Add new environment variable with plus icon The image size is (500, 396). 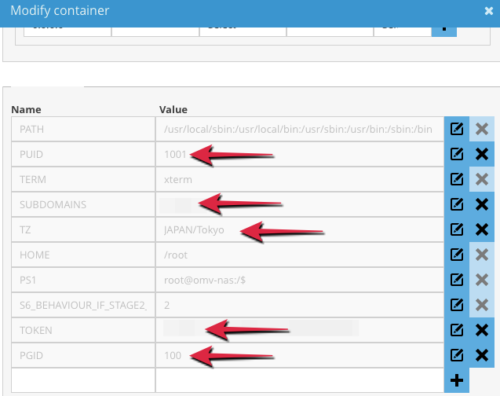point(457,380)
